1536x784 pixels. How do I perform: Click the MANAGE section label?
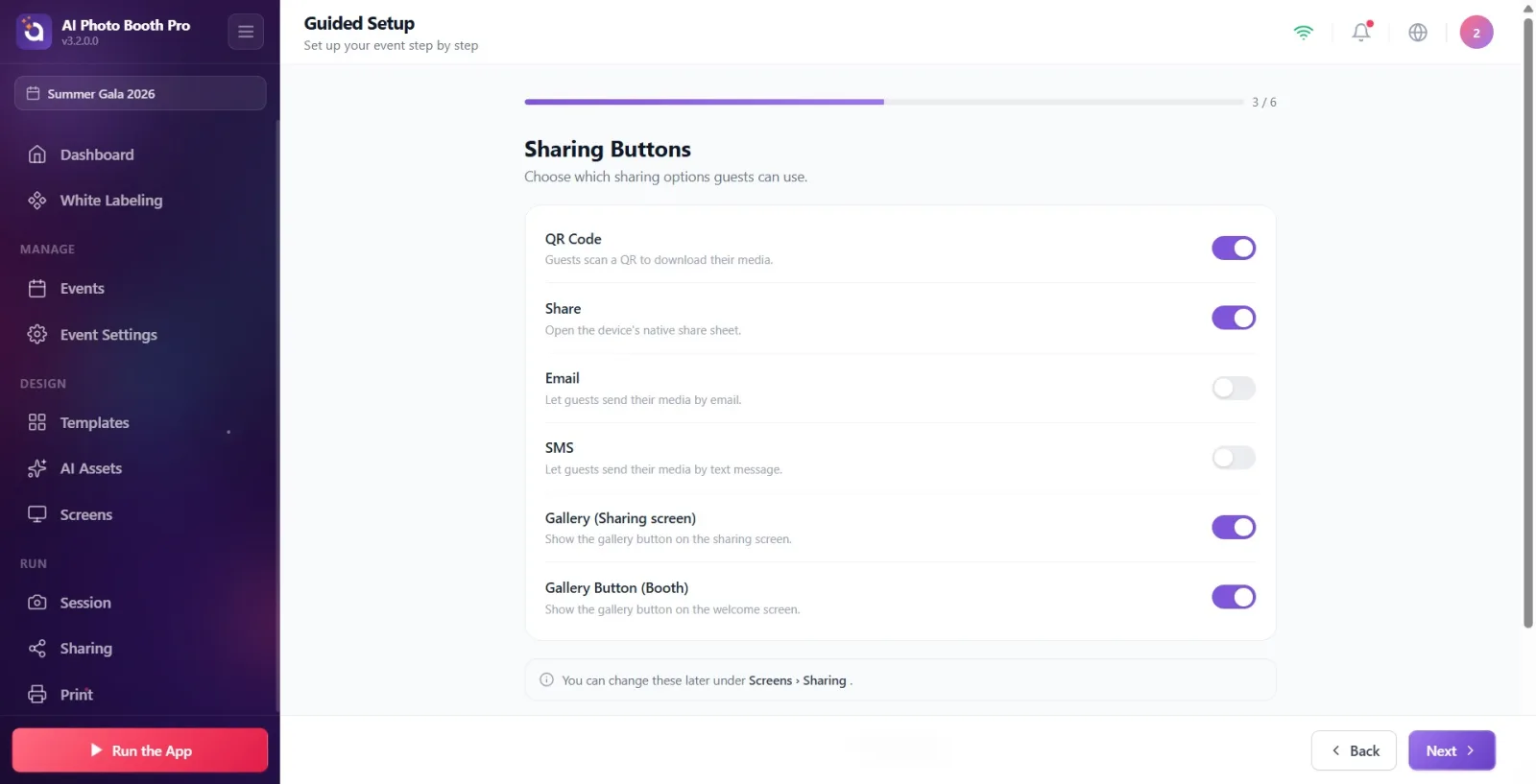(47, 249)
